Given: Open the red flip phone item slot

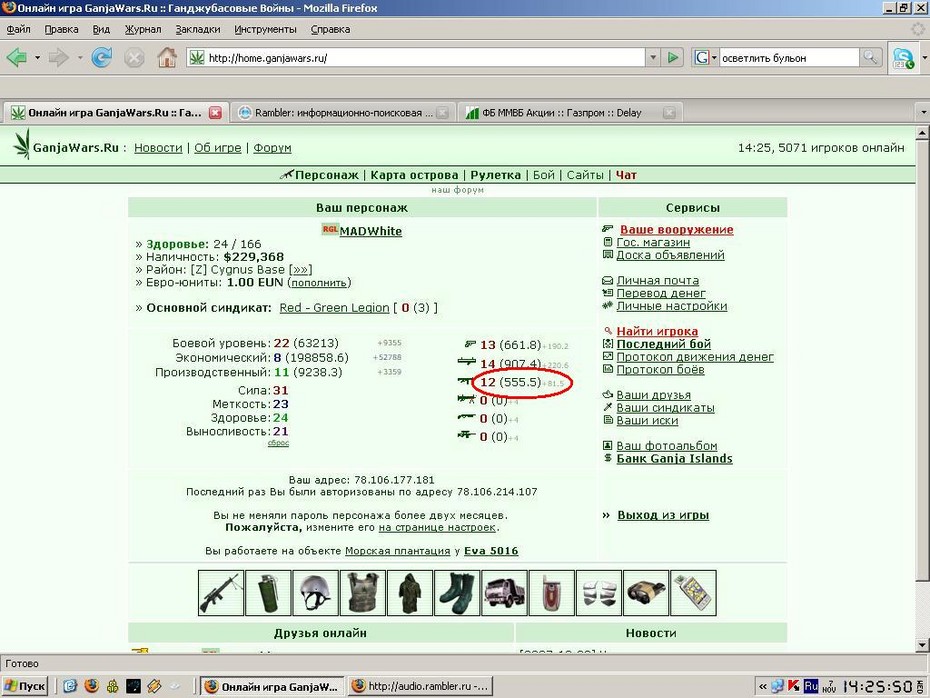Looking at the screenshot, I should click(552, 593).
